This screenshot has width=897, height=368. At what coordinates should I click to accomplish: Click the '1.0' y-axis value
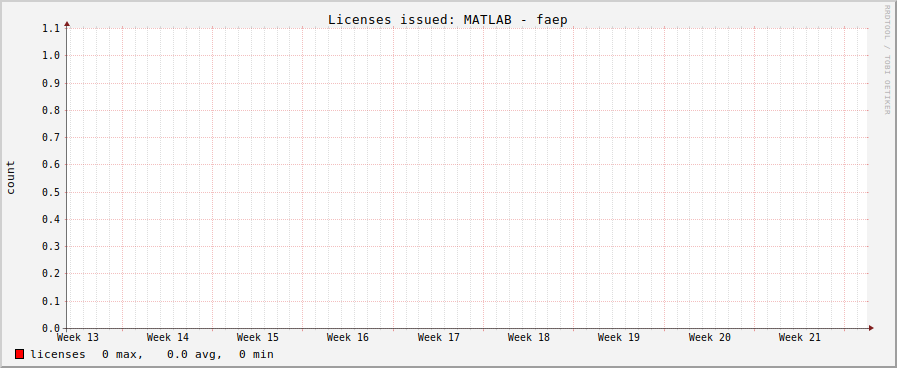point(51,56)
